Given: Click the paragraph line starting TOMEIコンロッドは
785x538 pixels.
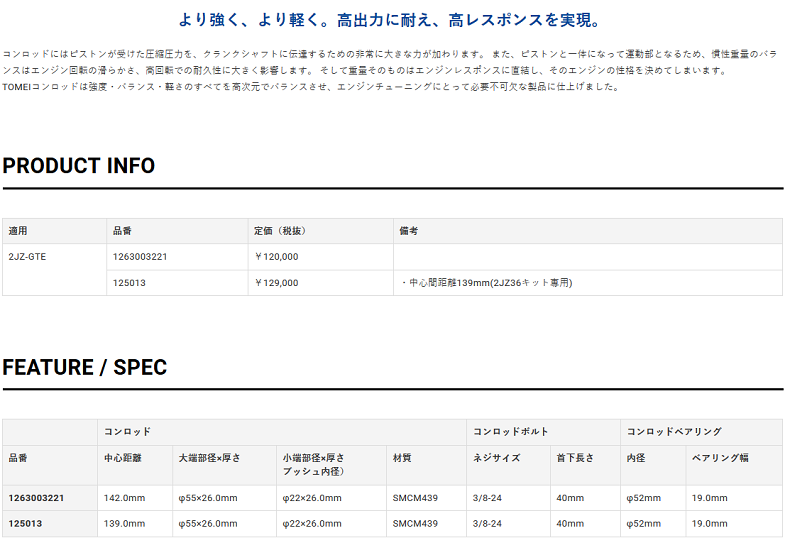Looking at the screenshot, I should tap(311, 87).
